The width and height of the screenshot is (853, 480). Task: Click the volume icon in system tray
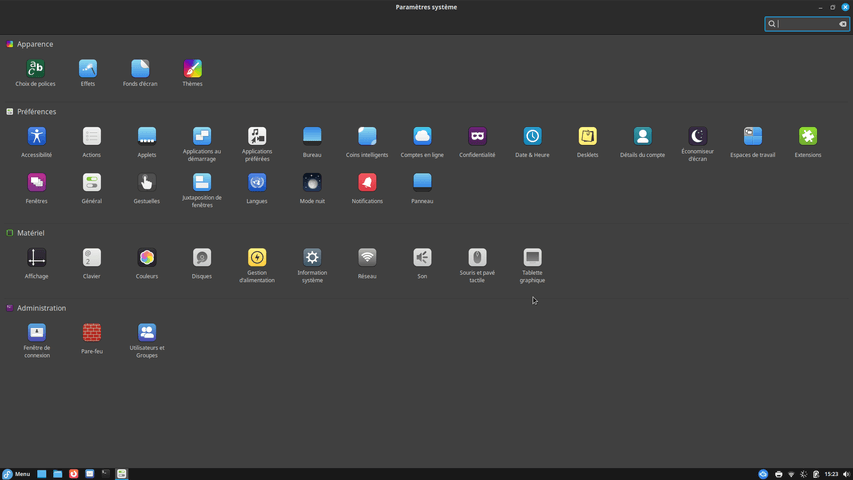coord(846,475)
